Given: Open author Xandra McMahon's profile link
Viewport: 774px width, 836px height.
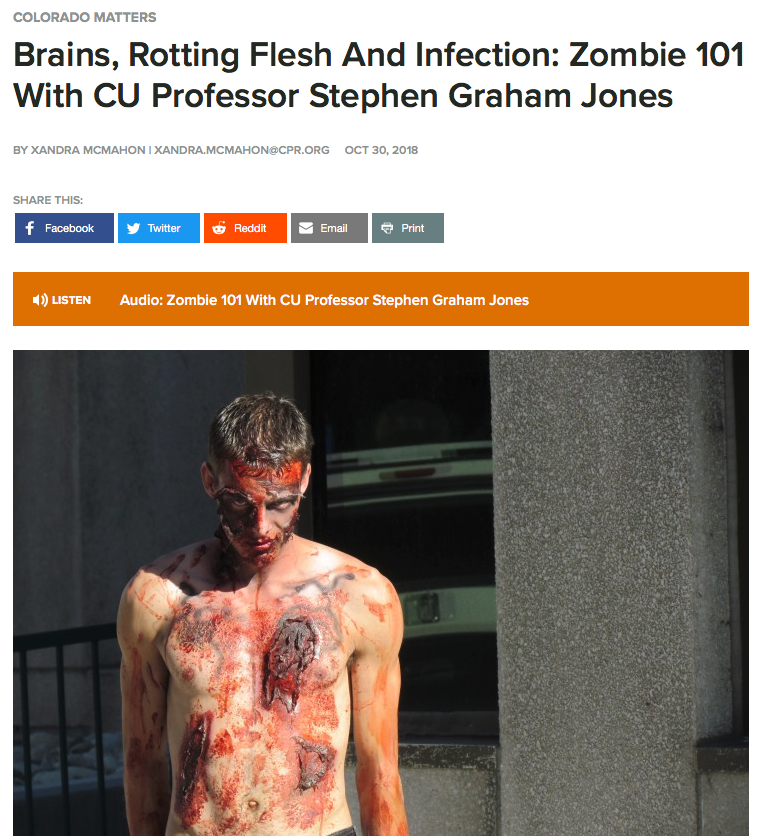Looking at the screenshot, I should (88, 150).
